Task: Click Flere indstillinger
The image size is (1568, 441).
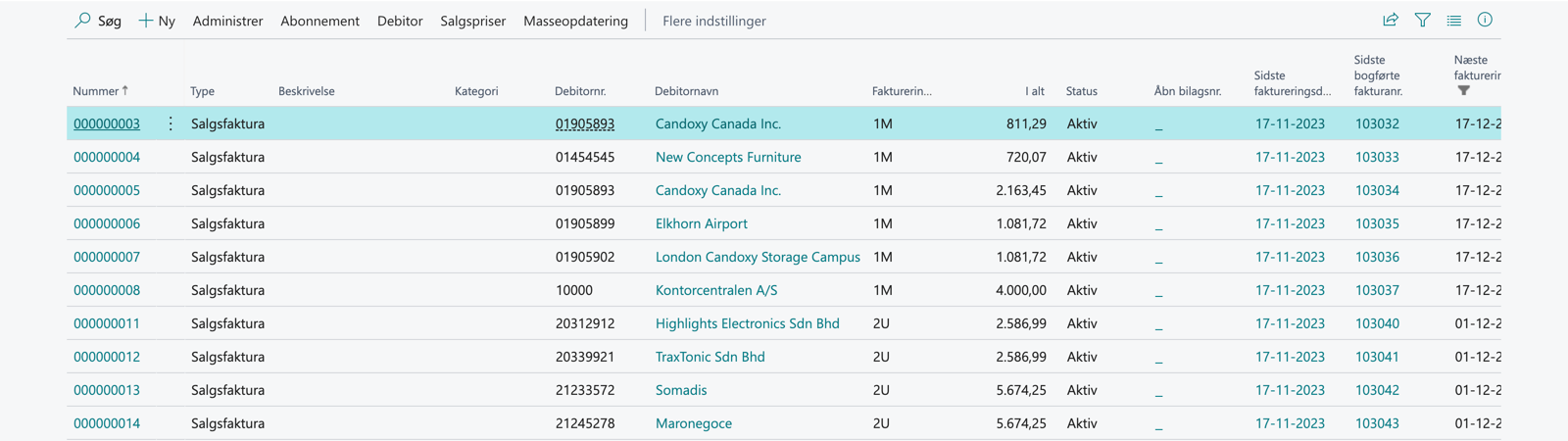Action: tap(713, 21)
